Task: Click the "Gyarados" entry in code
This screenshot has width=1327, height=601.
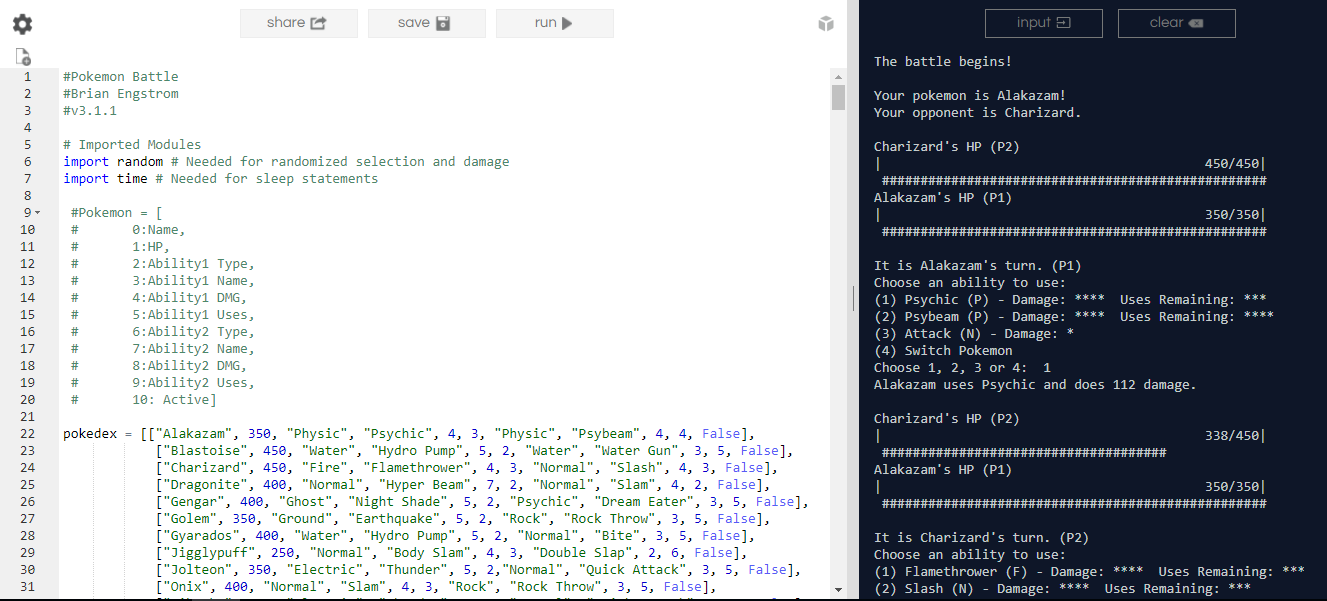Action: point(202,536)
